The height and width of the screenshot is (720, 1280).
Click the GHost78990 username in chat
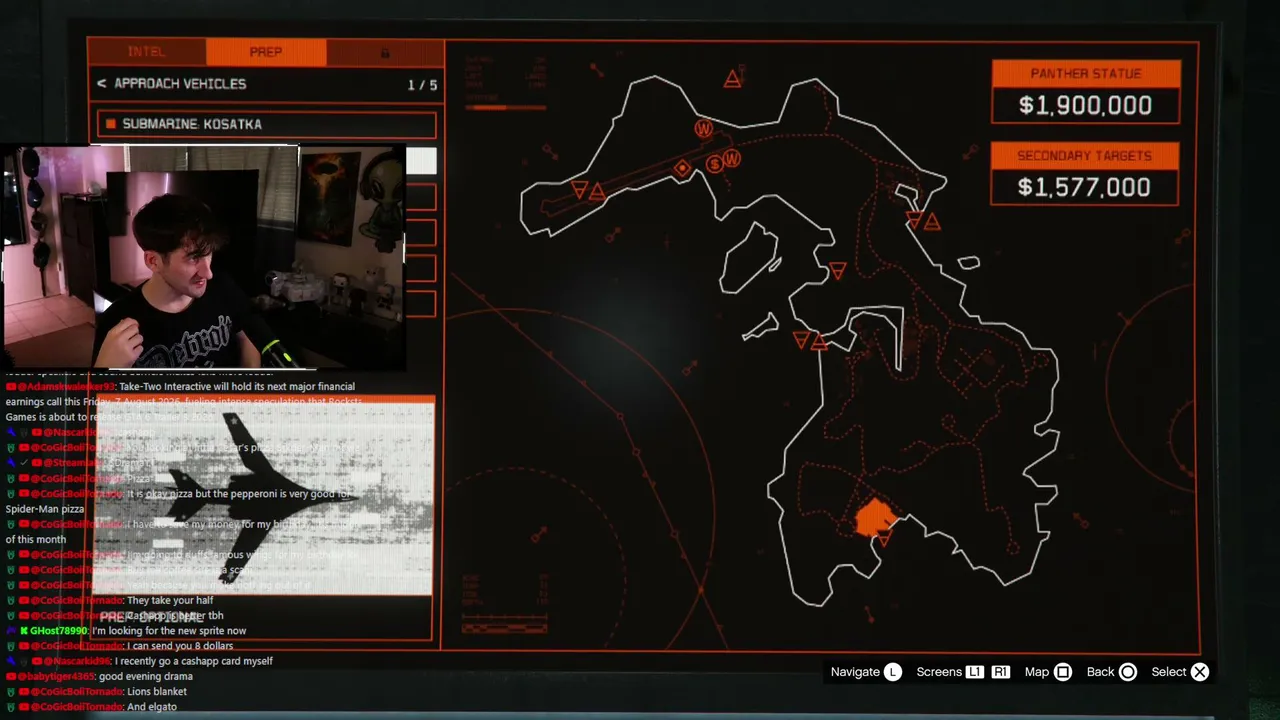[x=59, y=631]
